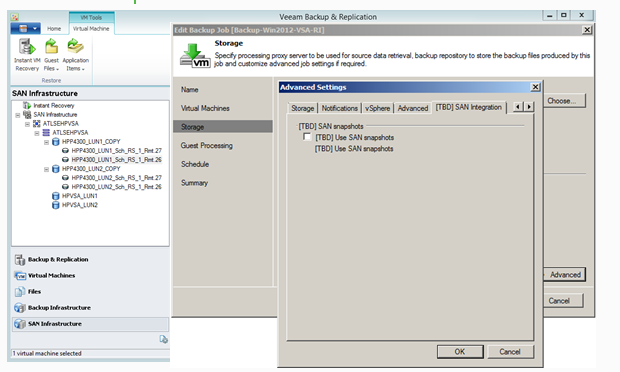Open the SAN Infrastructure navigation pane
The width and height of the screenshot is (620, 372).
click(x=90, y=324)
